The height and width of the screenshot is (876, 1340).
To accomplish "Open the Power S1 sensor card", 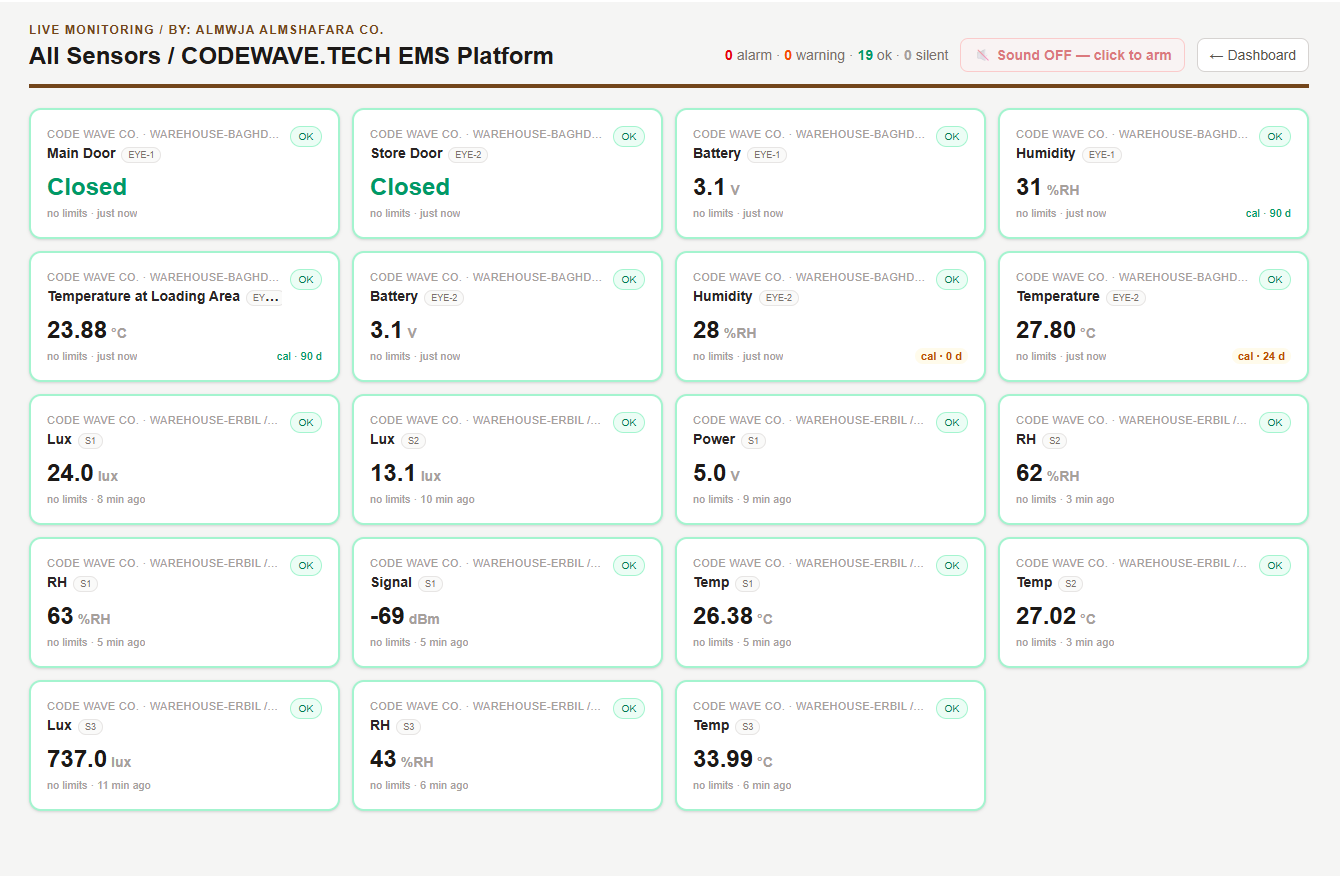I will click(830, 459).
